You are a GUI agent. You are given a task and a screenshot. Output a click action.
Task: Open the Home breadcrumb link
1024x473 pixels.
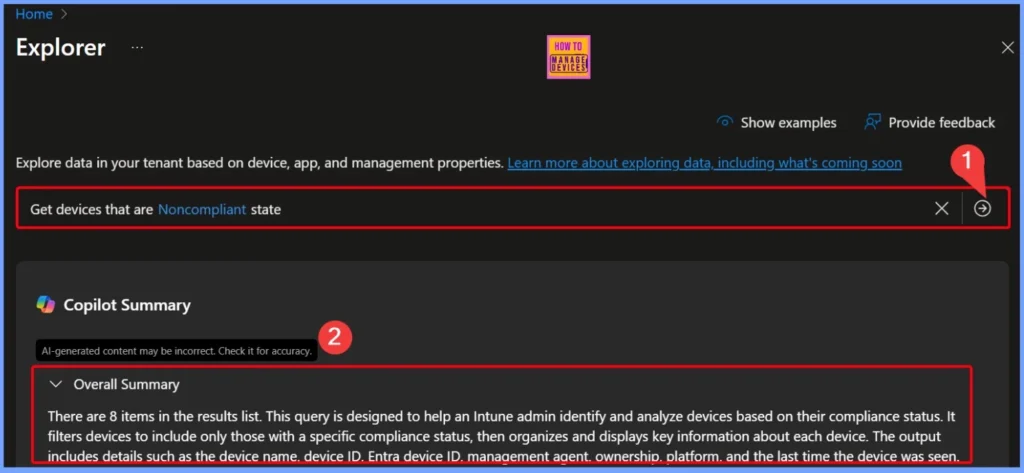coord(34,14)
